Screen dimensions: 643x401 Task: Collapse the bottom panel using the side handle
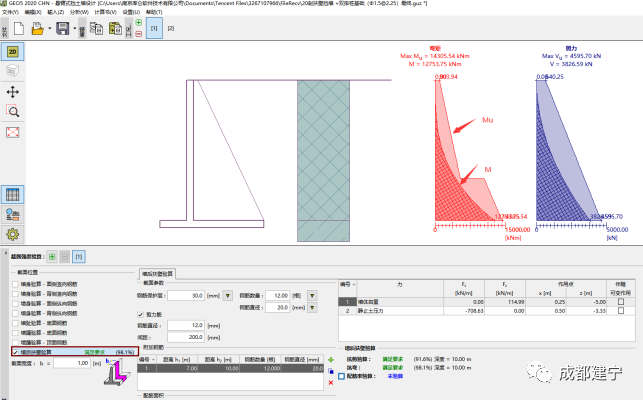click(x=5, y=253)
